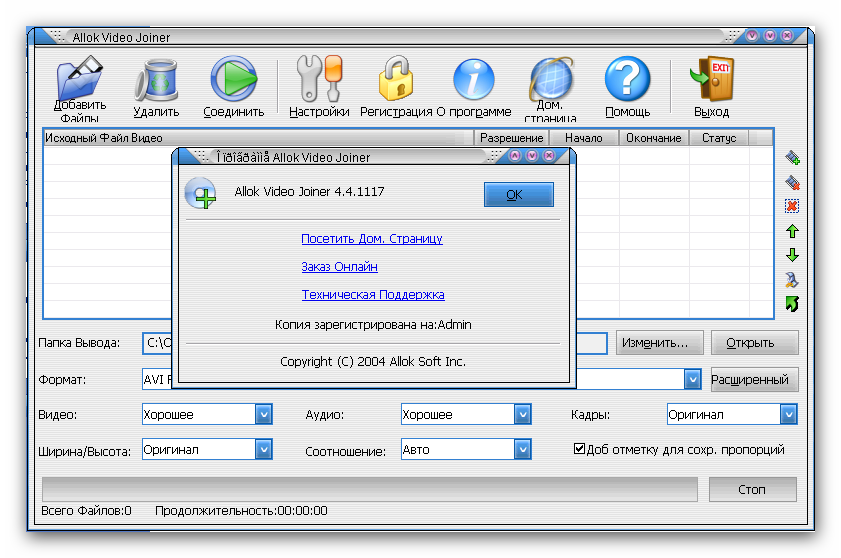Viewport: 841px width, 558px height.
Task: Open the Аудио quality dropdown
Action: [522, 414]
